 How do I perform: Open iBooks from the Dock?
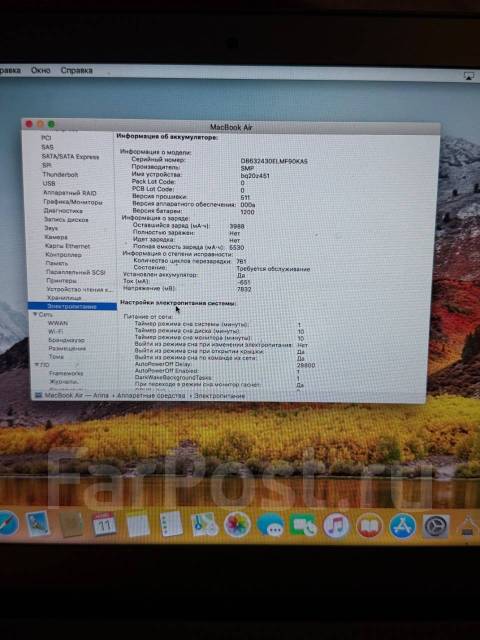click(x=369, y=526)
